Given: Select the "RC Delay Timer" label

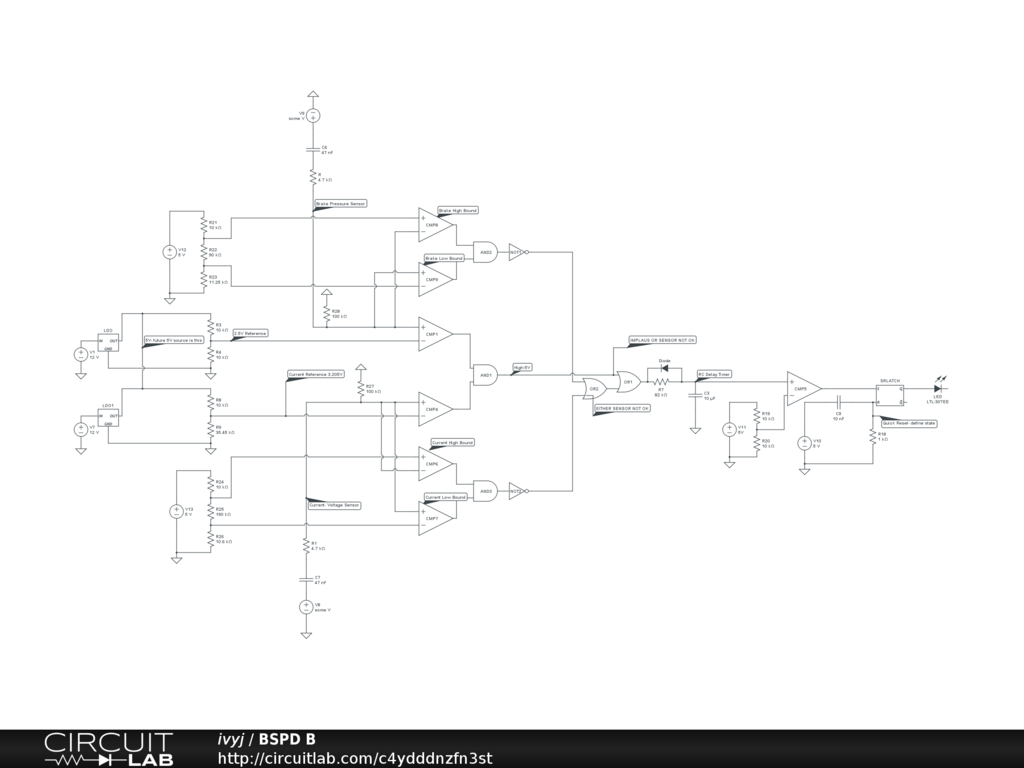Looking at the screenshot, I should 714,374.
